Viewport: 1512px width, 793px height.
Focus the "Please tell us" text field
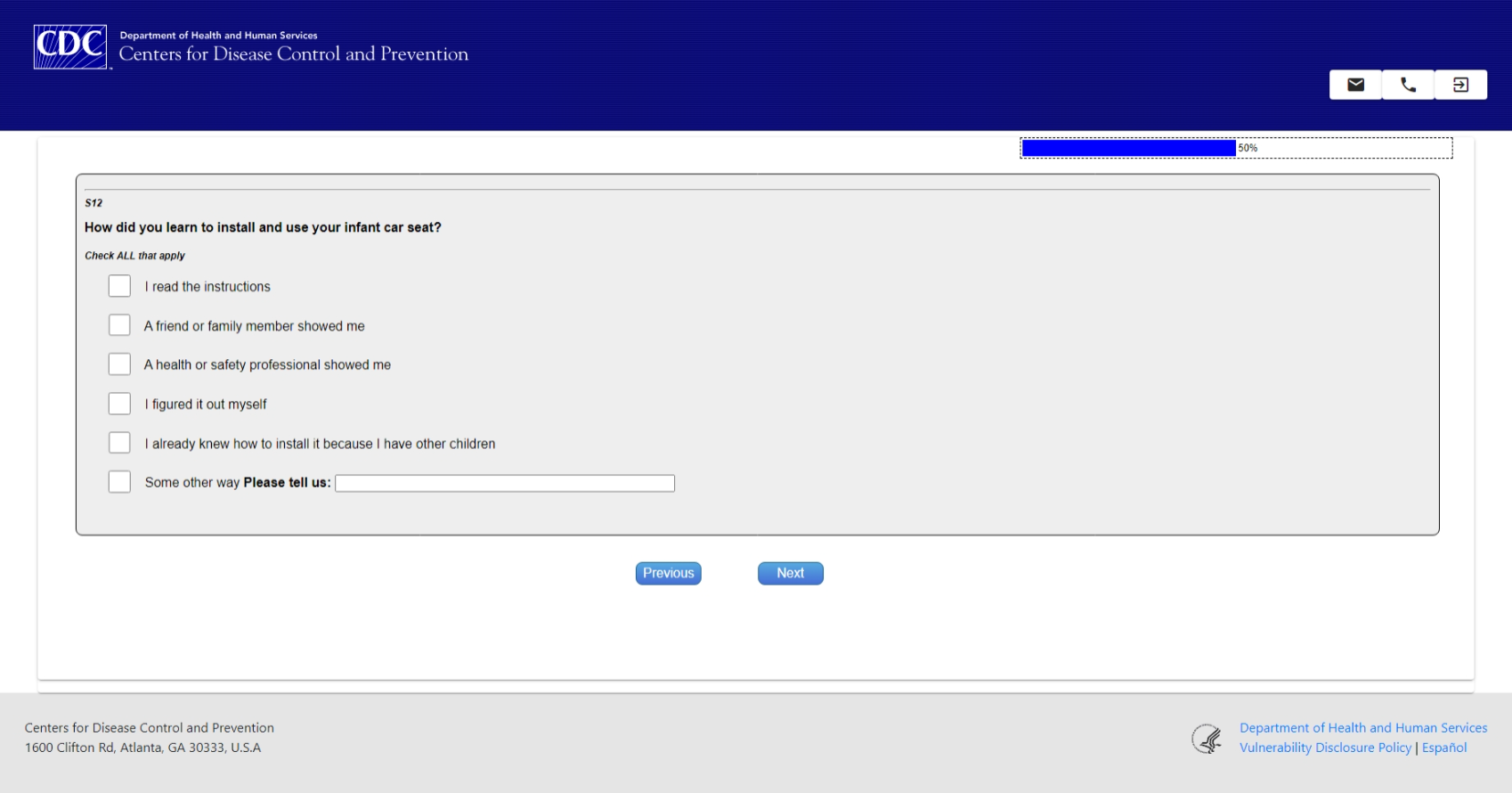[505, 483]
